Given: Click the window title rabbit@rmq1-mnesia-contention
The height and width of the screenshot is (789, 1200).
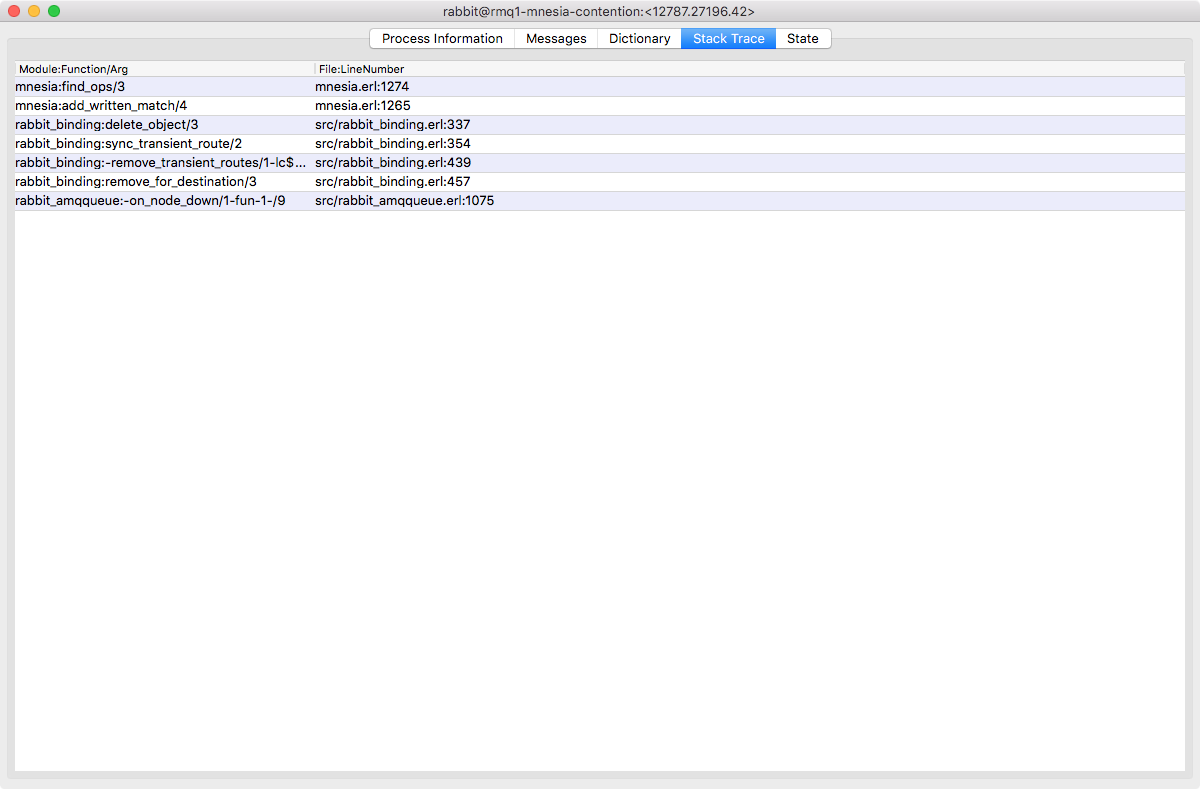Looking at the screenshot, I should pyautogui.click(x=599, y=11).
